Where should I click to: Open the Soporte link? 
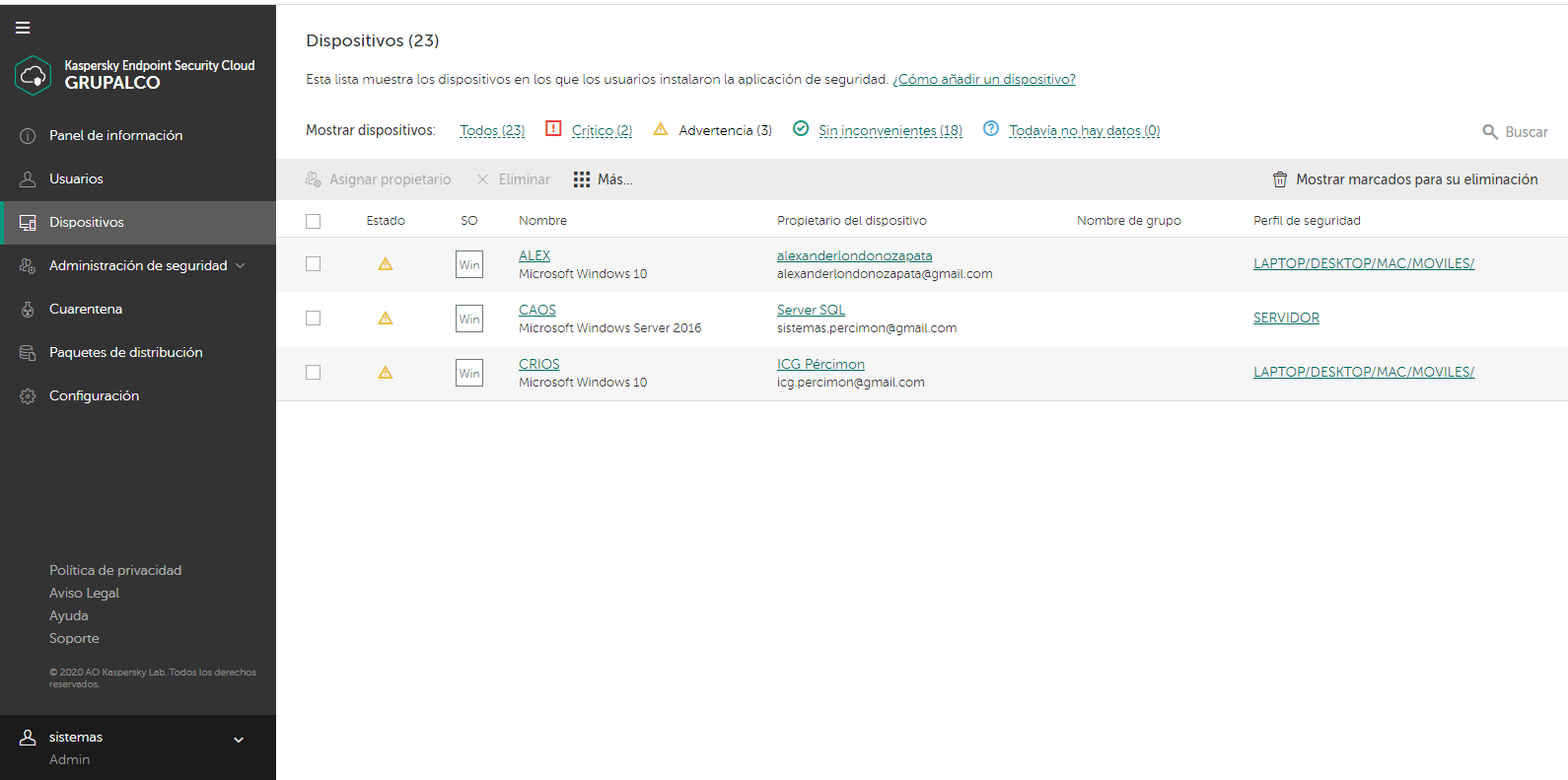74,638
